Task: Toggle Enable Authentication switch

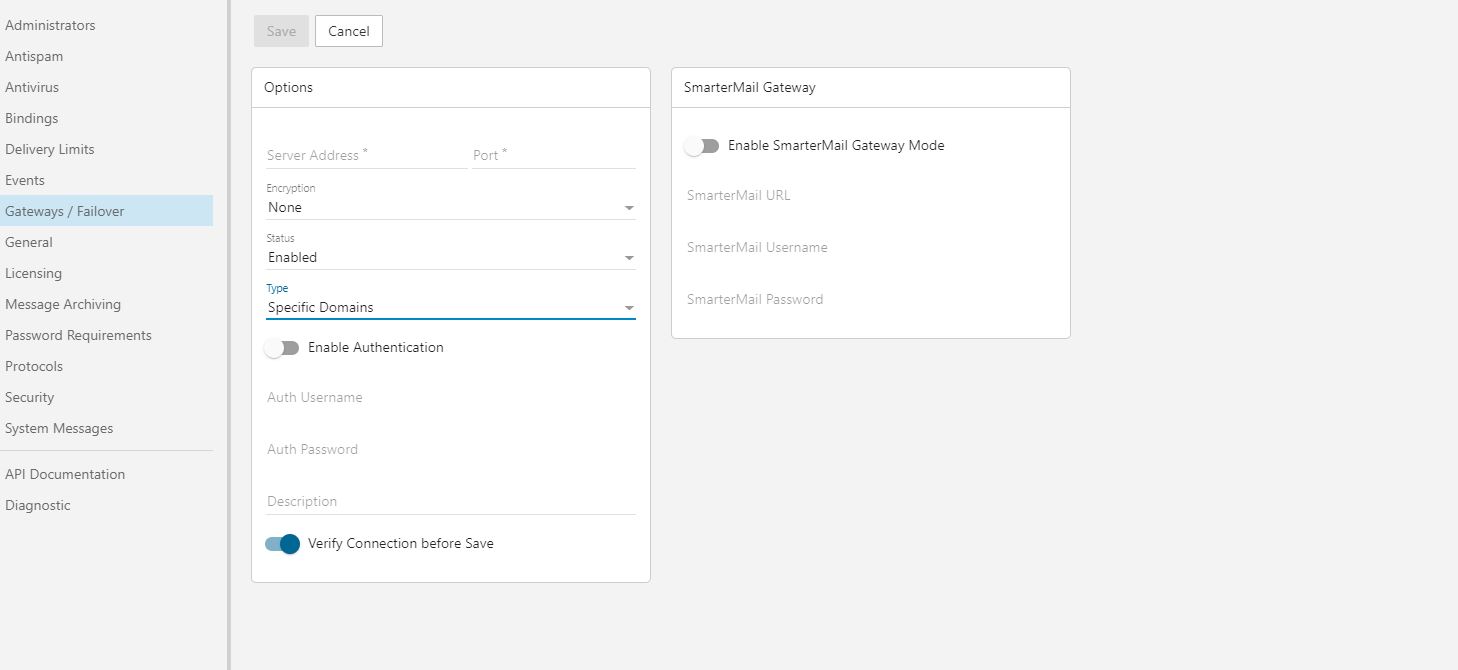Action: coord(282,348)
